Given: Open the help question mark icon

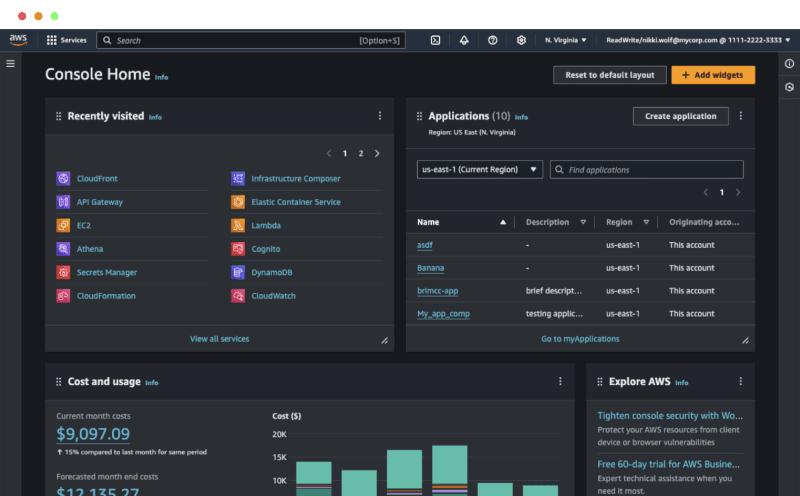Looking at the screenshot, I should point(492,40).
